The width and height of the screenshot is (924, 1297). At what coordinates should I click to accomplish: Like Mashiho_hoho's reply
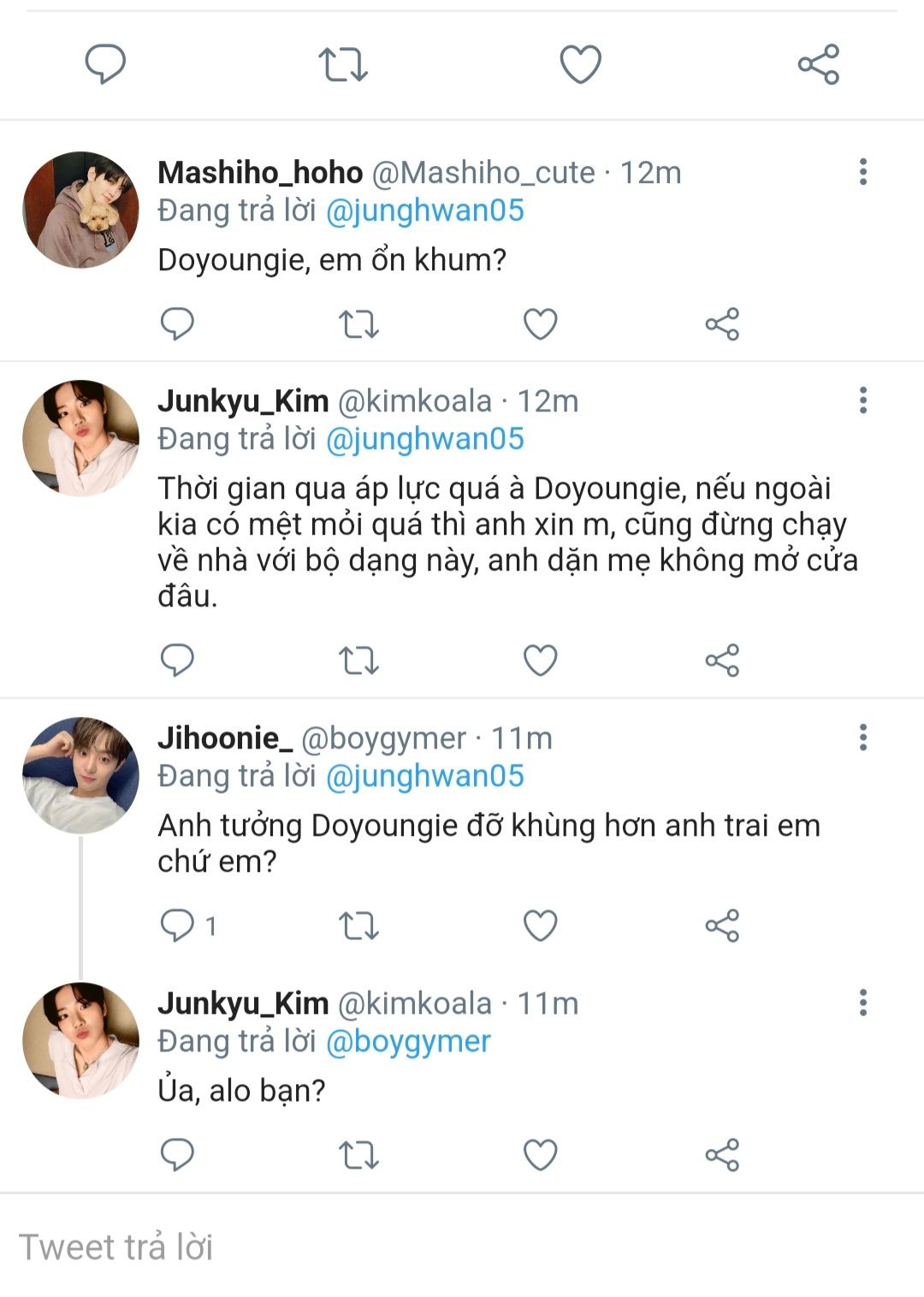point(540,324)
